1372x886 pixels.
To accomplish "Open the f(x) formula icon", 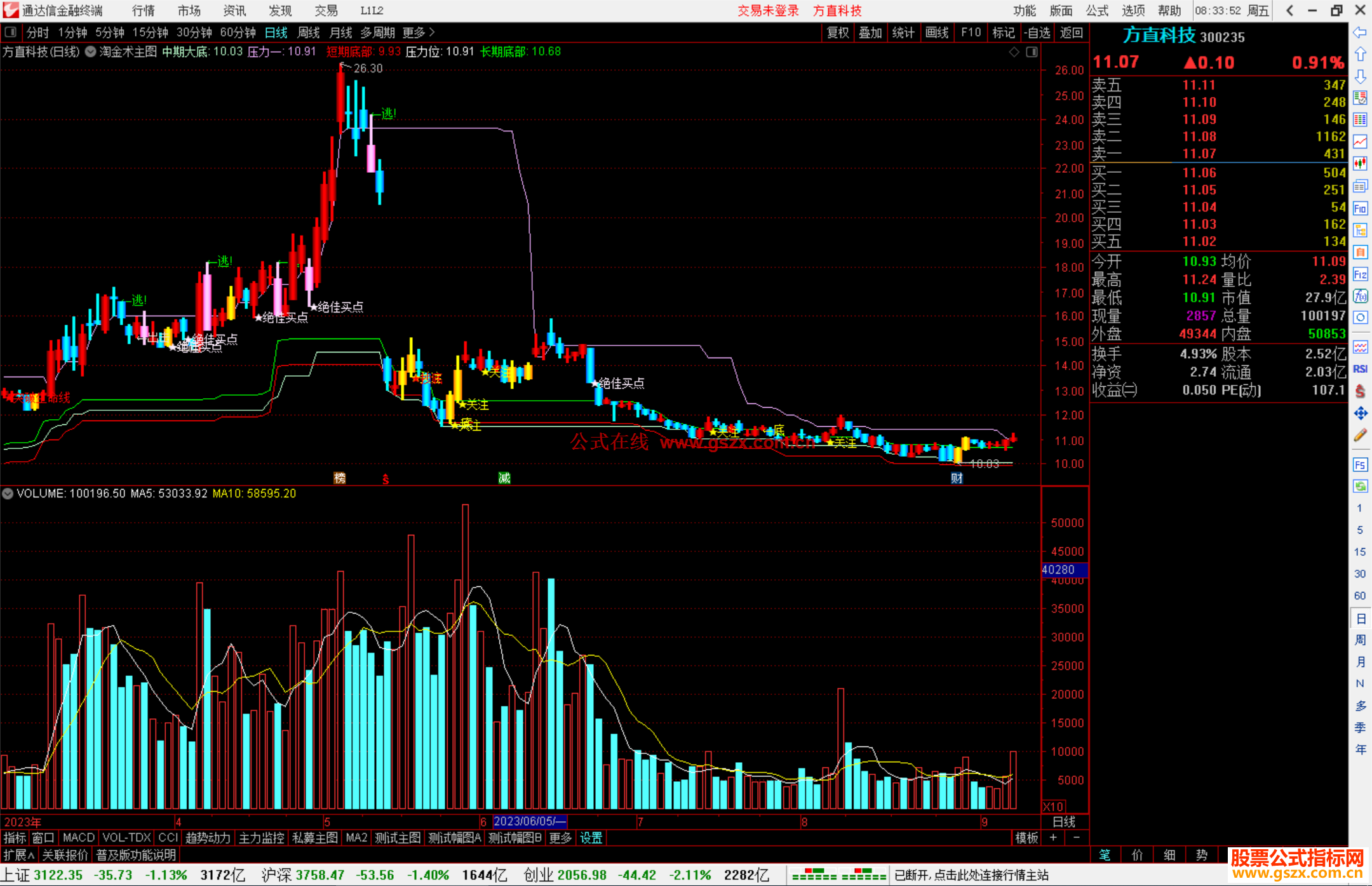I will pyautogui.click(x=1360, y=296).
